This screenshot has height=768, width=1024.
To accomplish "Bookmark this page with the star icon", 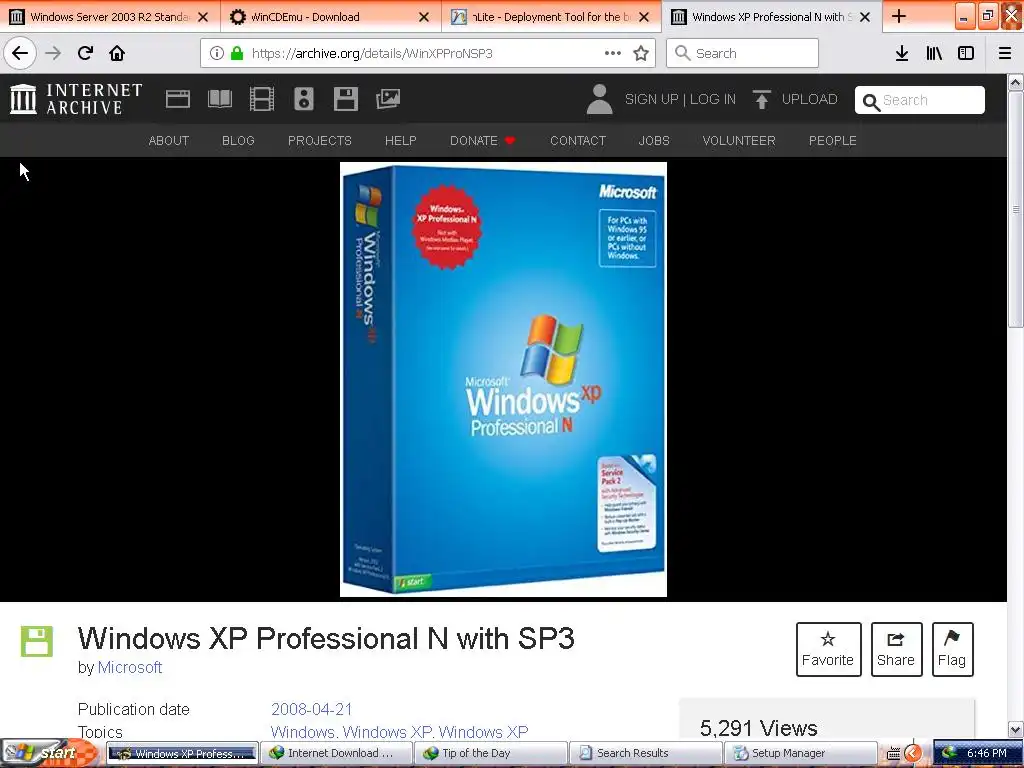I will [x=641, y=53].
